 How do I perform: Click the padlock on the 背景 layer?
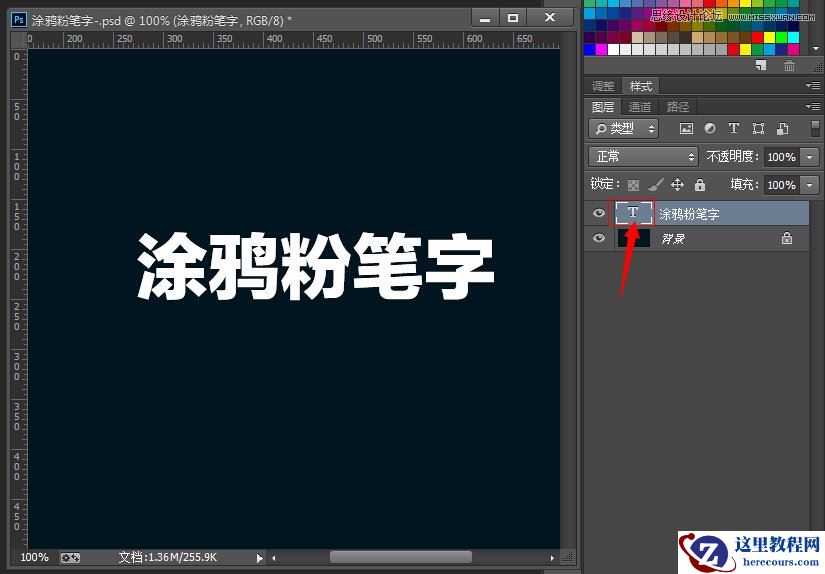[x=787, y=238]
